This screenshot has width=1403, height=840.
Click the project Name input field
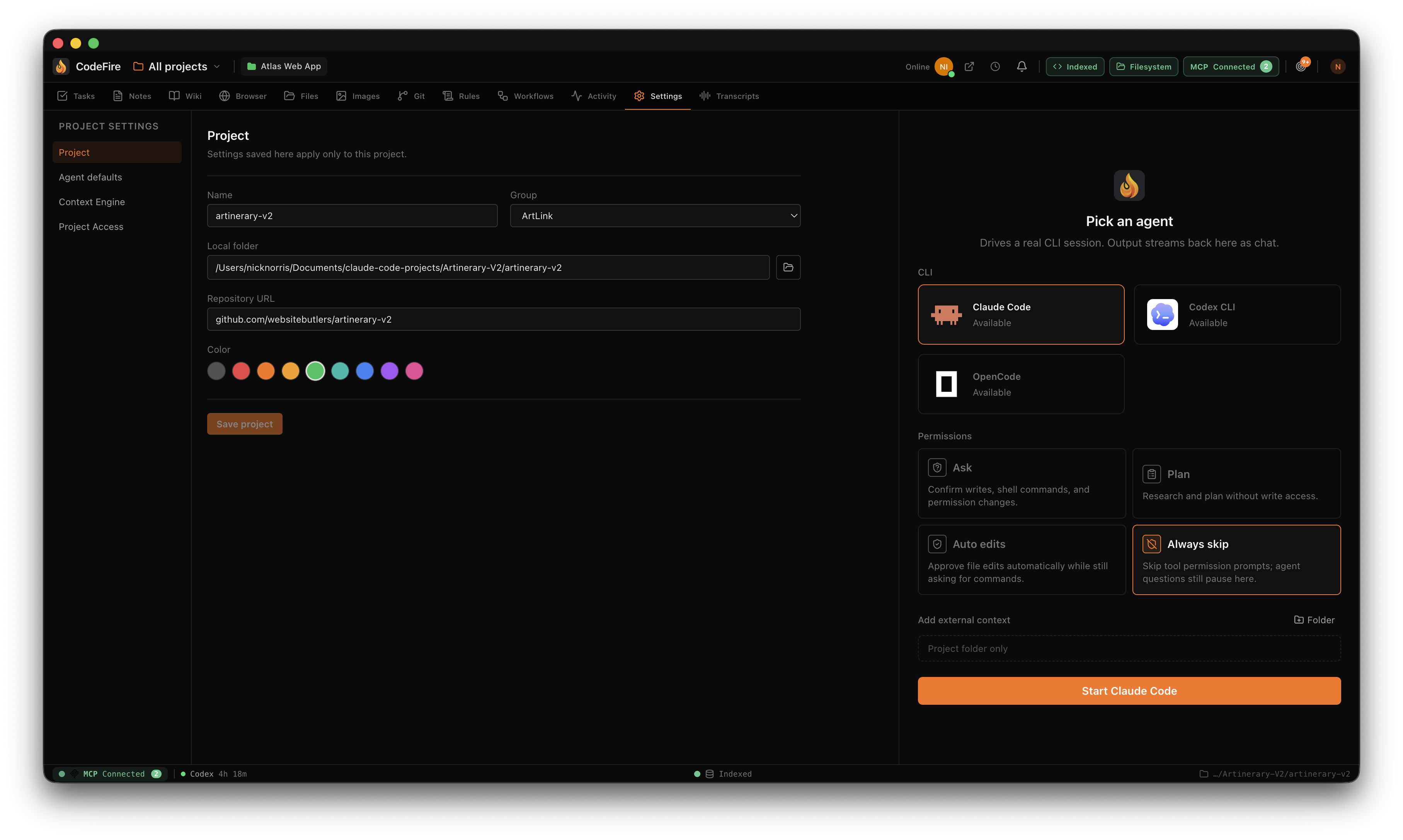click(x=352, y=216)
